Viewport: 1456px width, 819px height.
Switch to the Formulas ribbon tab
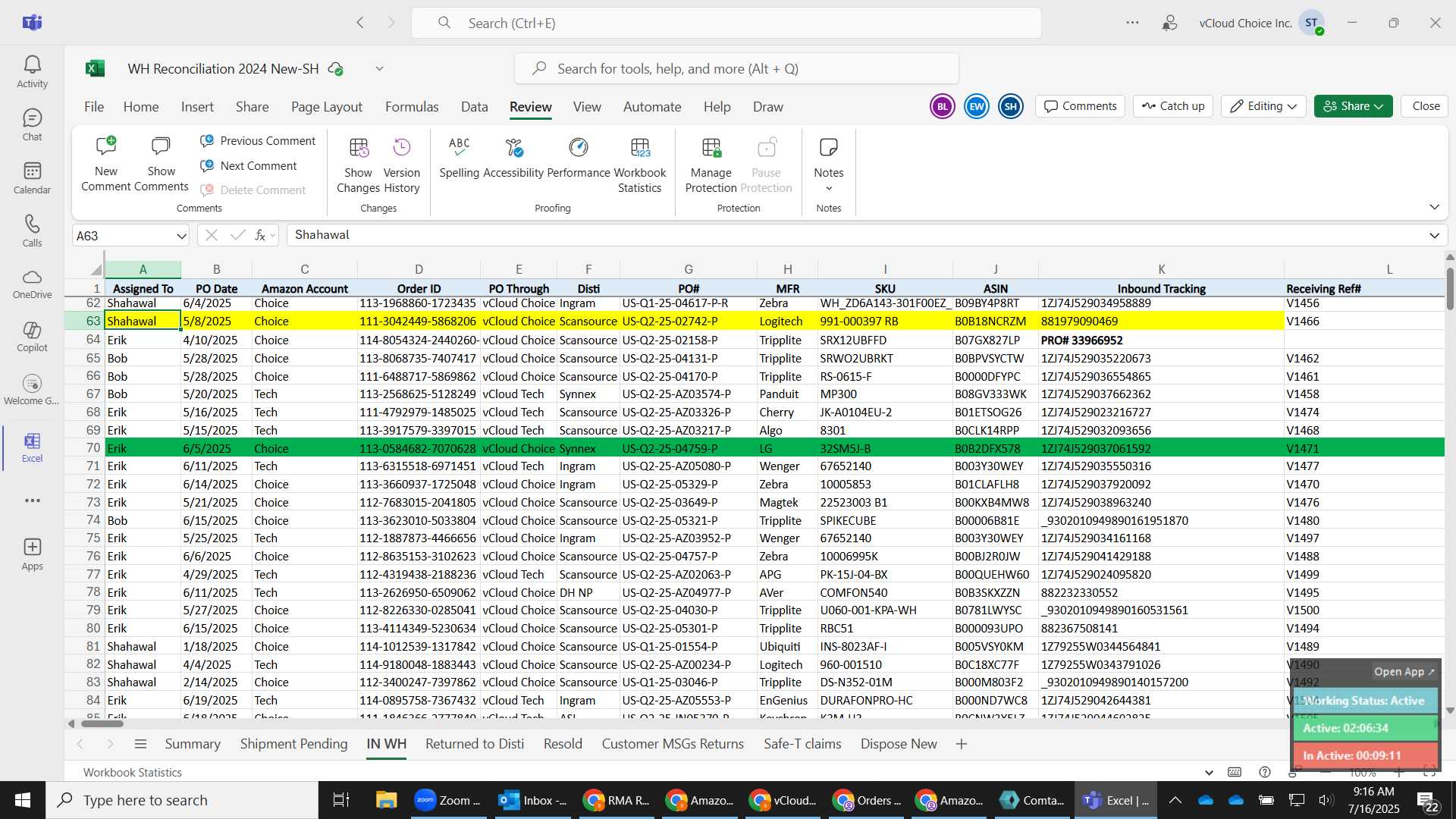click(412, 107)
